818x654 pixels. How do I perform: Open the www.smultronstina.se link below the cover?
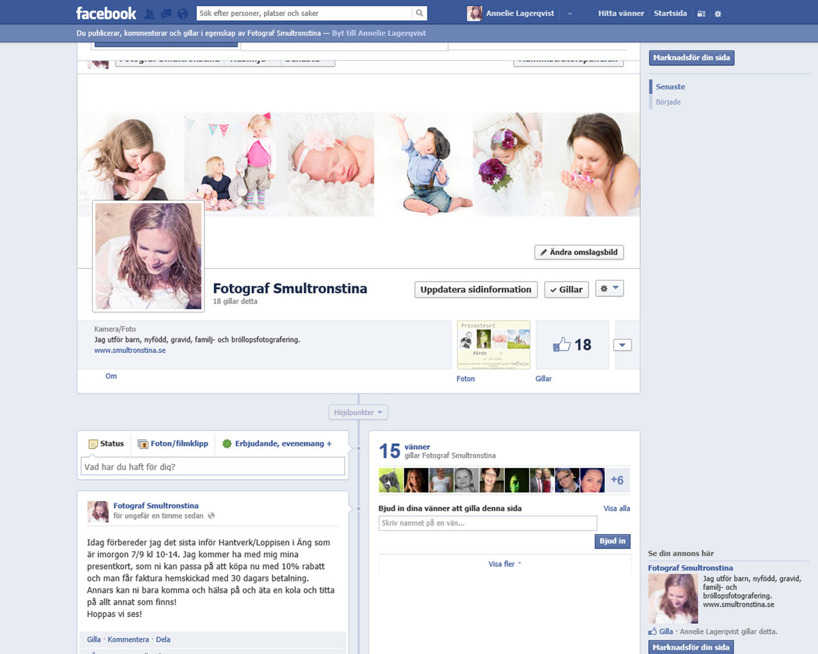pos(130,350)
